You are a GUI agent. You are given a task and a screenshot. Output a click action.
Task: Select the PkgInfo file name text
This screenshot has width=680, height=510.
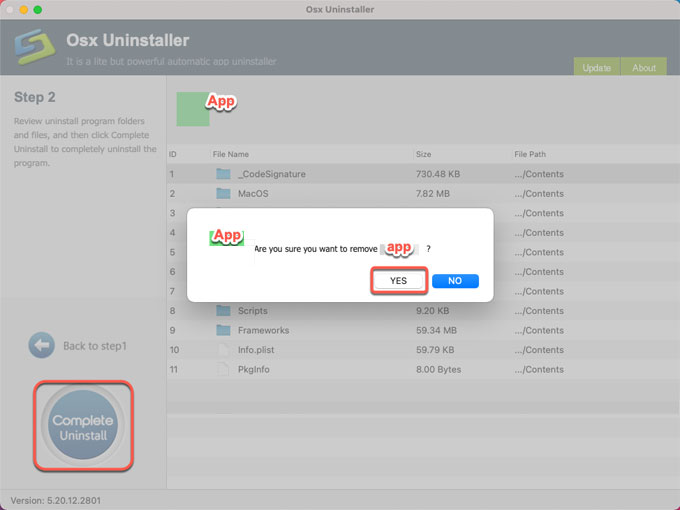pyautogui.click(x=254, y=369)
